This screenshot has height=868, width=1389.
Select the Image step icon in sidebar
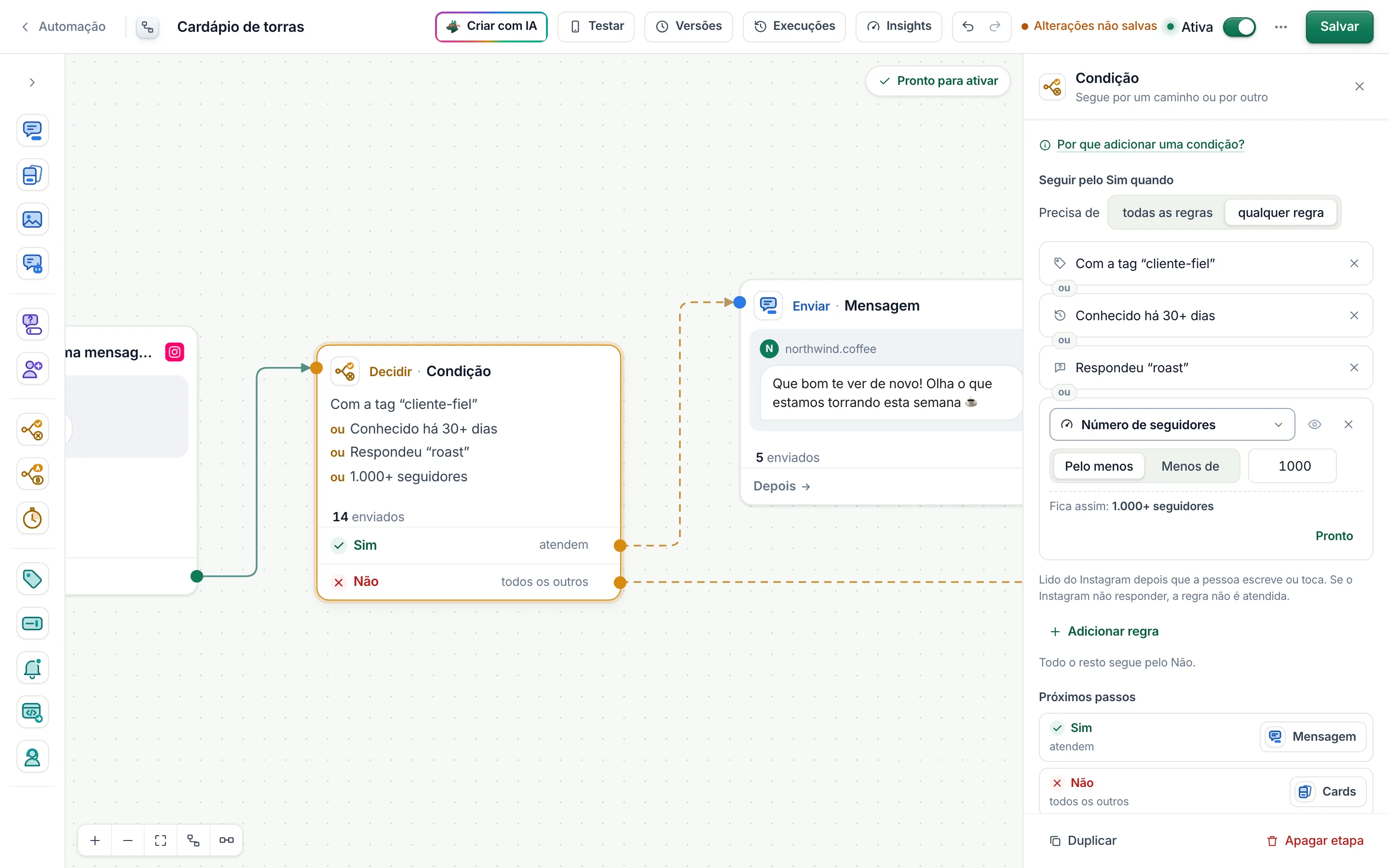pos(32,219)
